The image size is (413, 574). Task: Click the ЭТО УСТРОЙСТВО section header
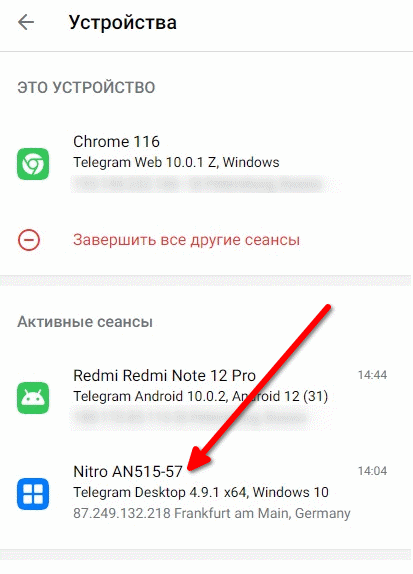(86, 87)
